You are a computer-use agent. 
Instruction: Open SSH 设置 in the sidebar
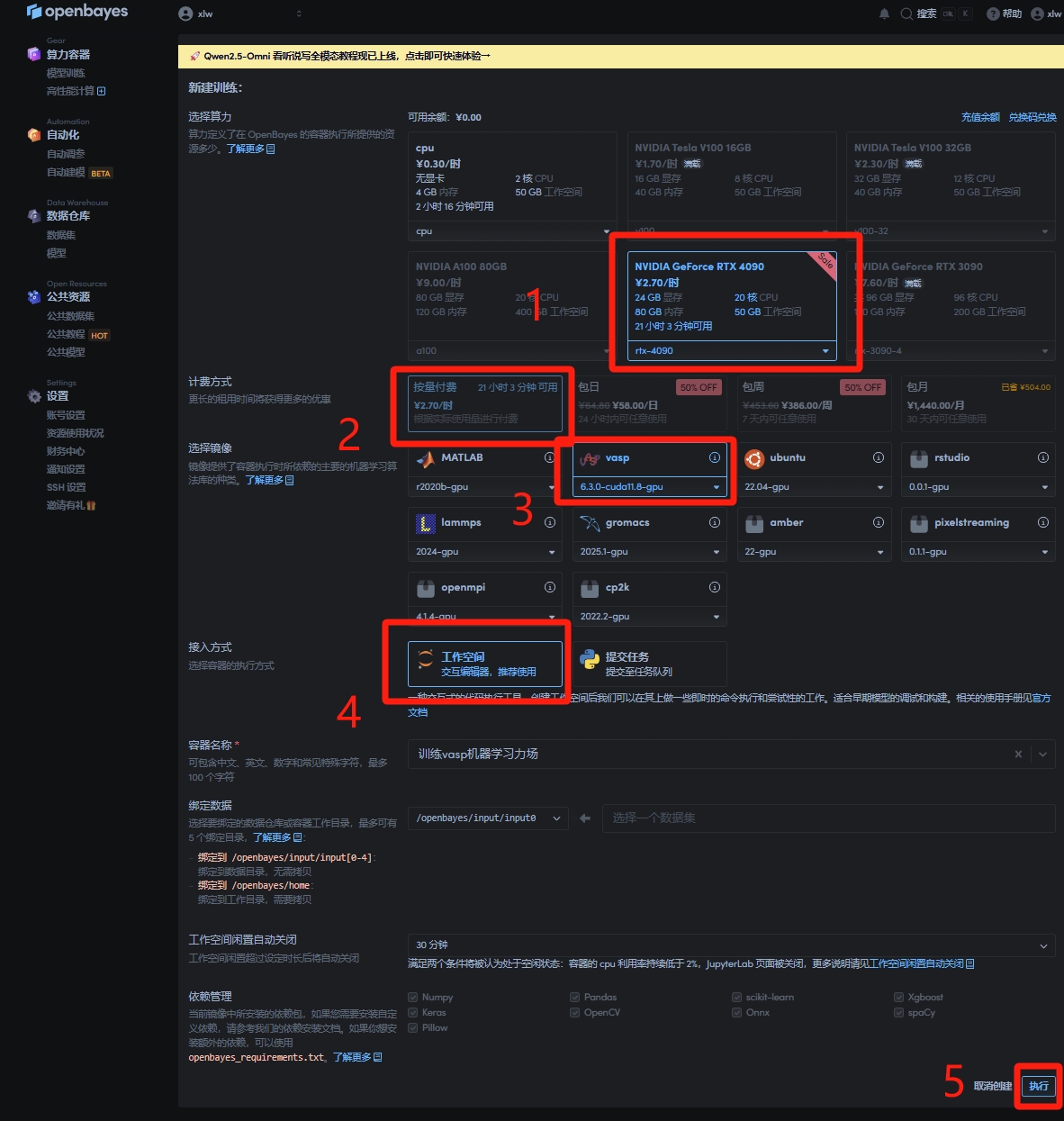67,487
